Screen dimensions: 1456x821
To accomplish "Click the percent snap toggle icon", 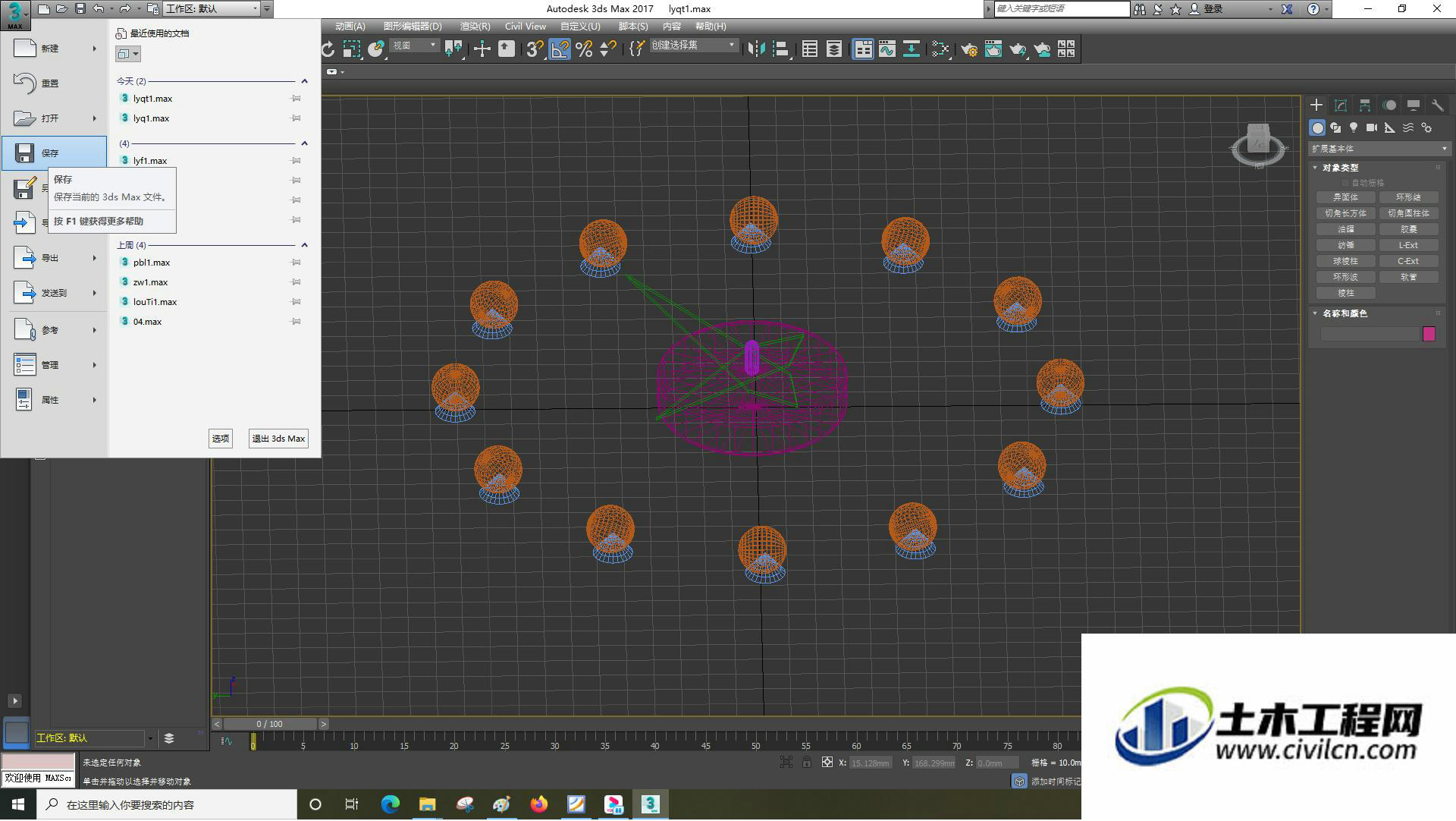I will tap(583, 49).
